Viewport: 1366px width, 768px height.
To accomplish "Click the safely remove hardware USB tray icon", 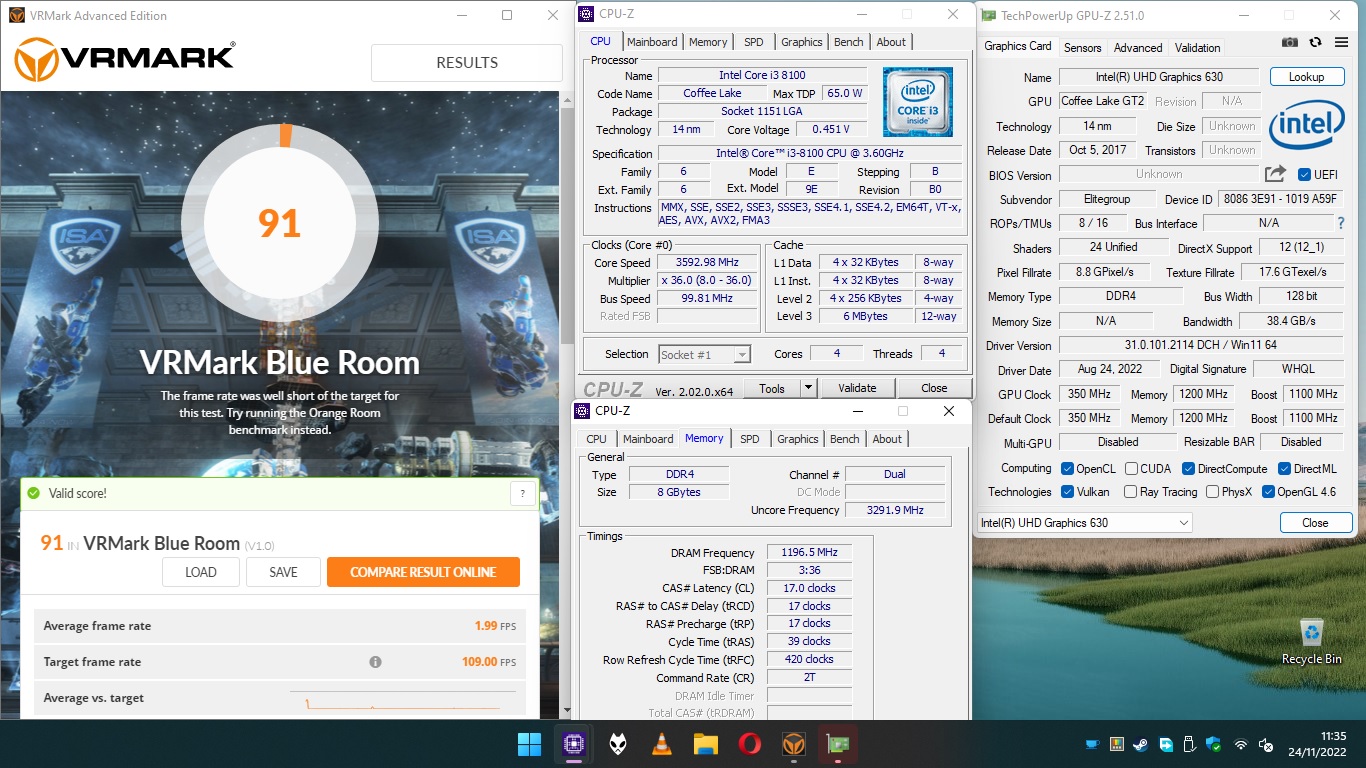I will pyautogui.click(x=1190, y=745).
